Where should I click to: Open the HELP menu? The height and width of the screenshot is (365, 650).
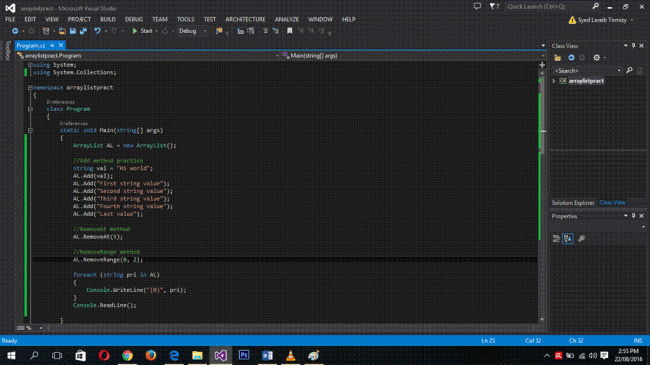click(348, 19)
